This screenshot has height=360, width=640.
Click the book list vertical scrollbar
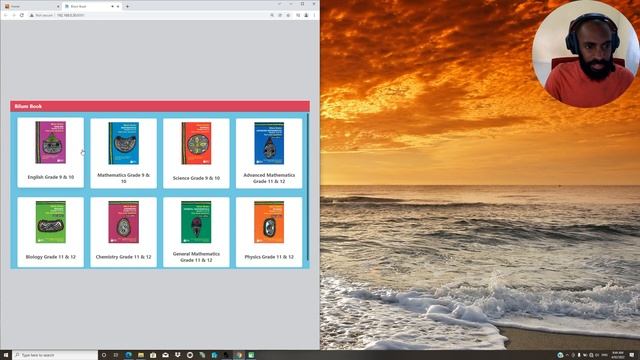coord(307,187)
